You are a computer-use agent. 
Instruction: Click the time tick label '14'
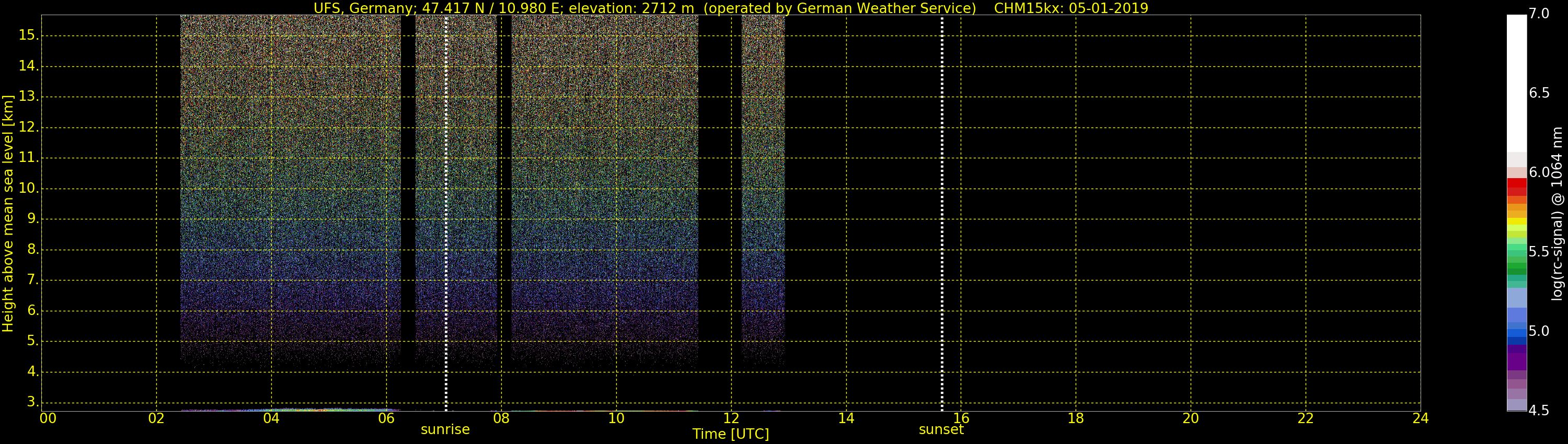(846, 418)
